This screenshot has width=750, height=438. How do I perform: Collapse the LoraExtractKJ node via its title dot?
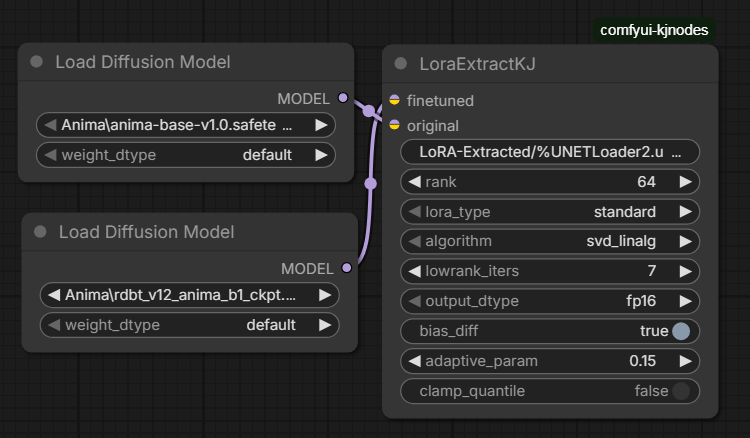[x=401, y=64]
